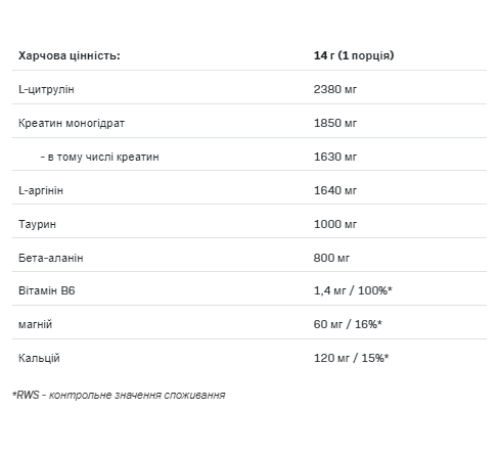Click the '120 мг / 15%*' Кальцій value
The width and height of the screenshot is (500, 450).
click(351, 358)
